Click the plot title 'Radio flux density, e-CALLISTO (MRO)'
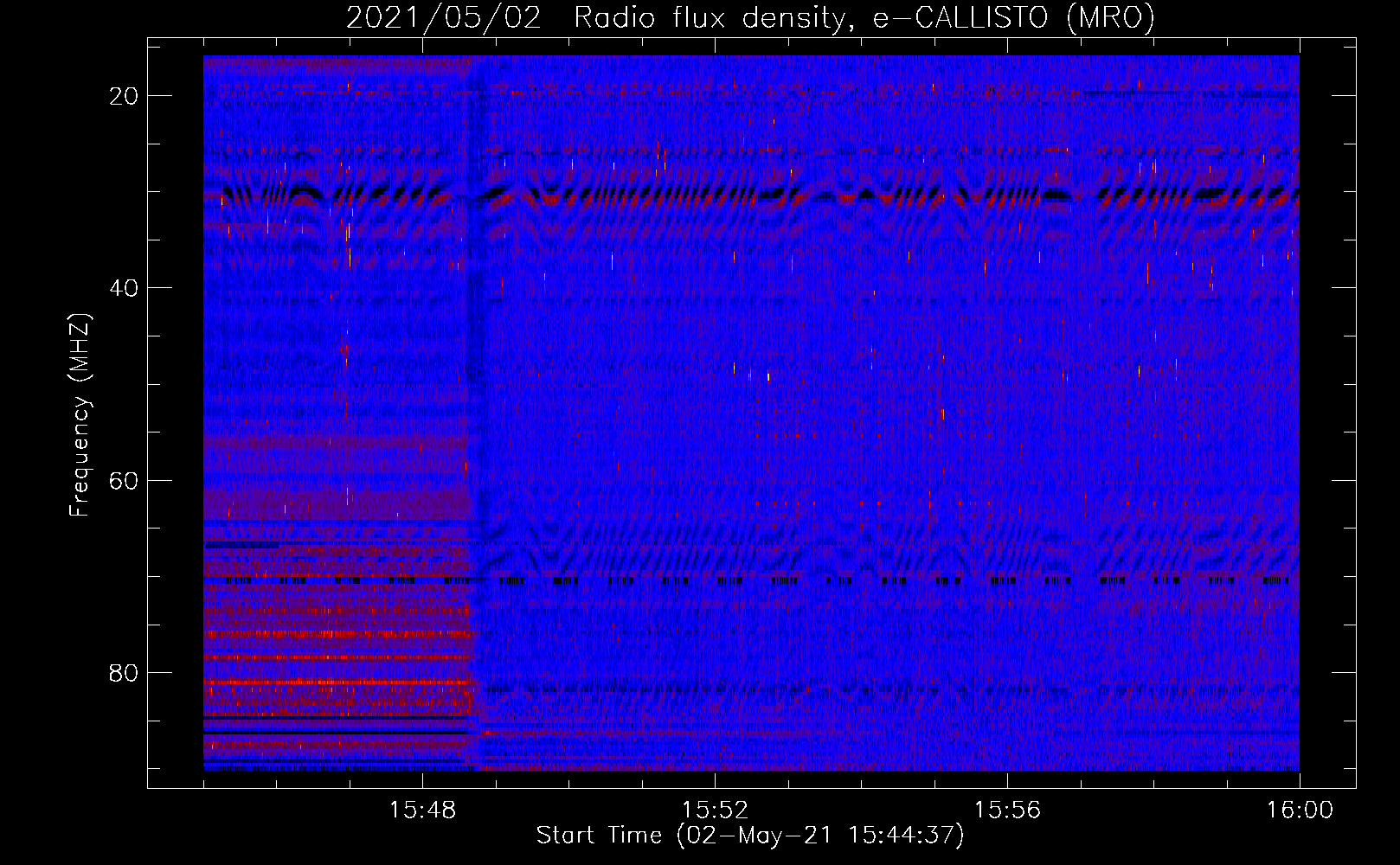The image size is (1400, 865). (864, 17)
